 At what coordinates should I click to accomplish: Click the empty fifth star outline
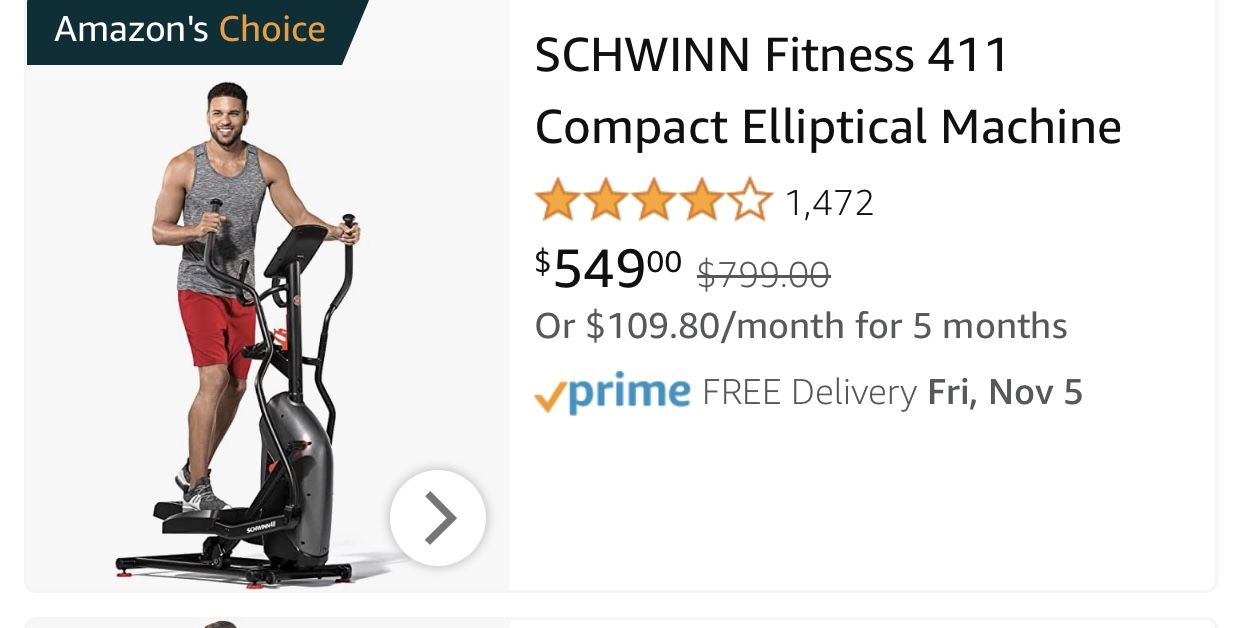pos(751,199)
